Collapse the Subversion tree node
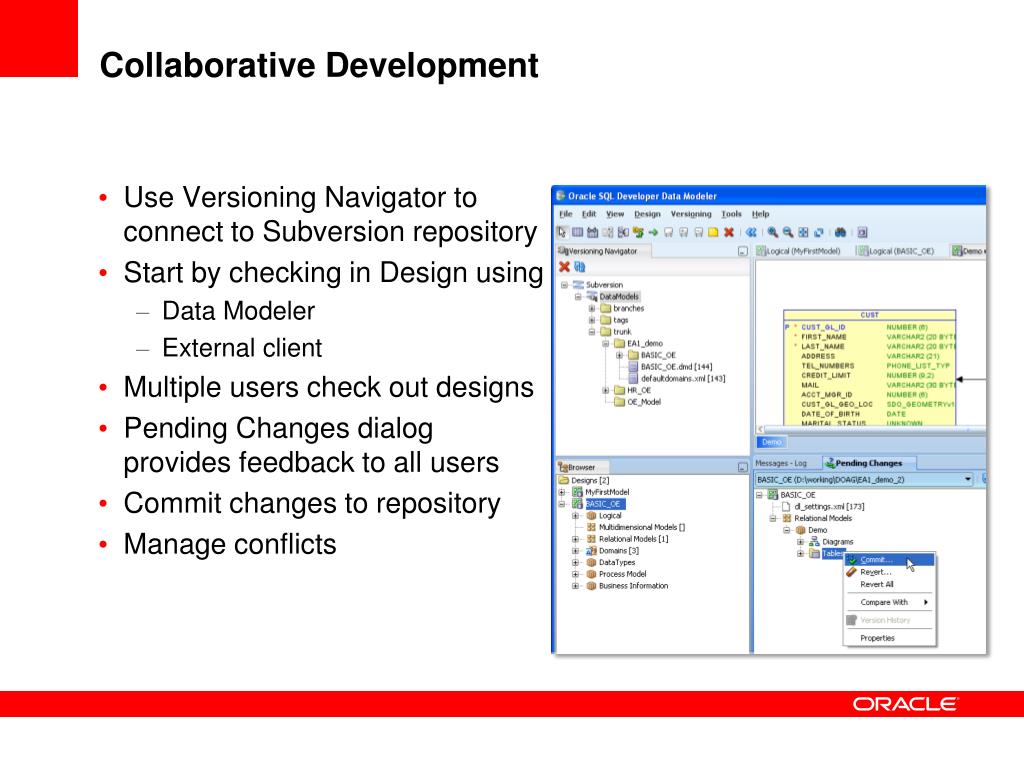Image resolution: width=1024 pixels, height=768 pixels. click(x=564, y=285)
